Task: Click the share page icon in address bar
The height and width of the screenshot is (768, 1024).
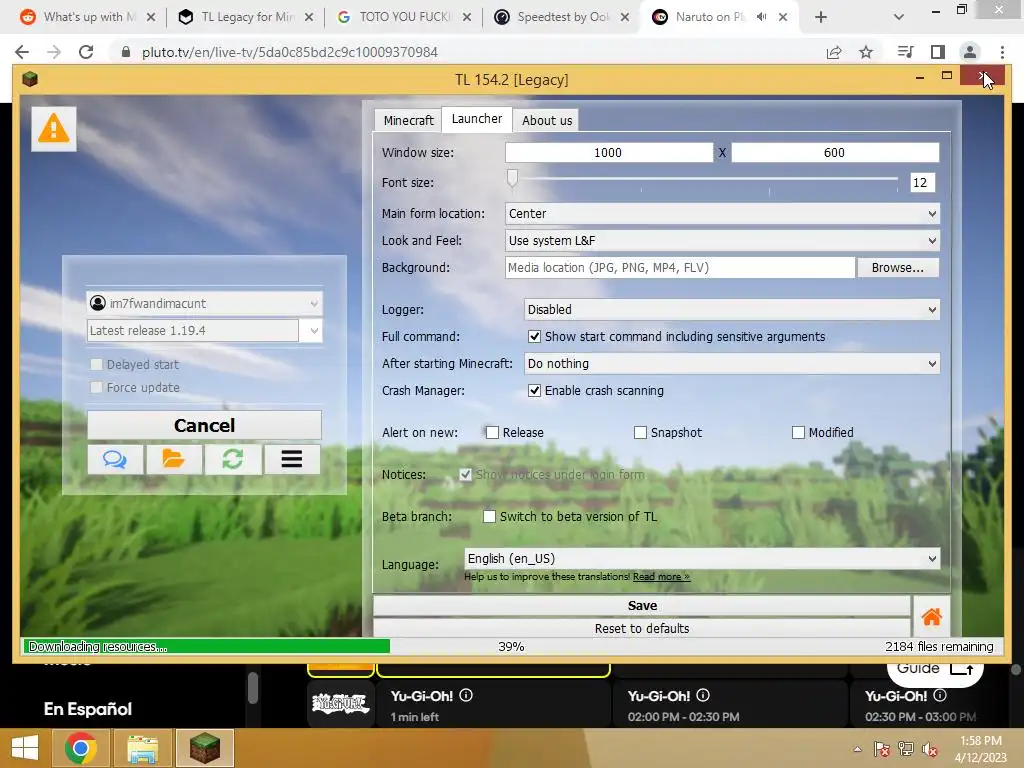Action: pyautogui.click(x=834, y=52)
